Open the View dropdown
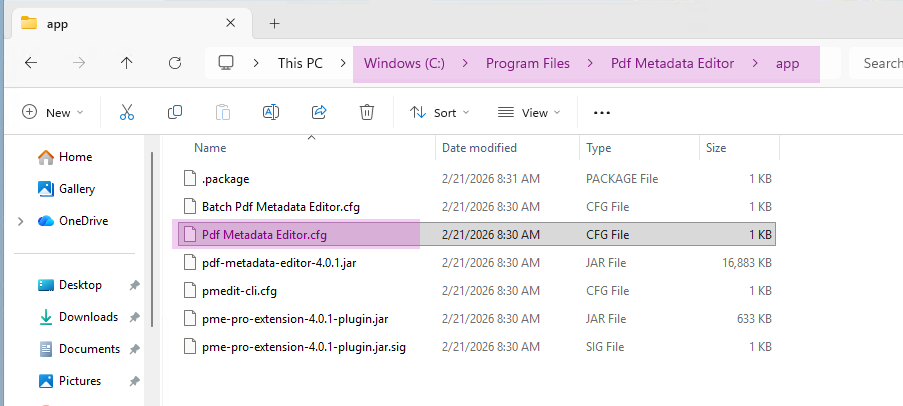Viewport: 903px width, 406px height. [x=529, y=113]
